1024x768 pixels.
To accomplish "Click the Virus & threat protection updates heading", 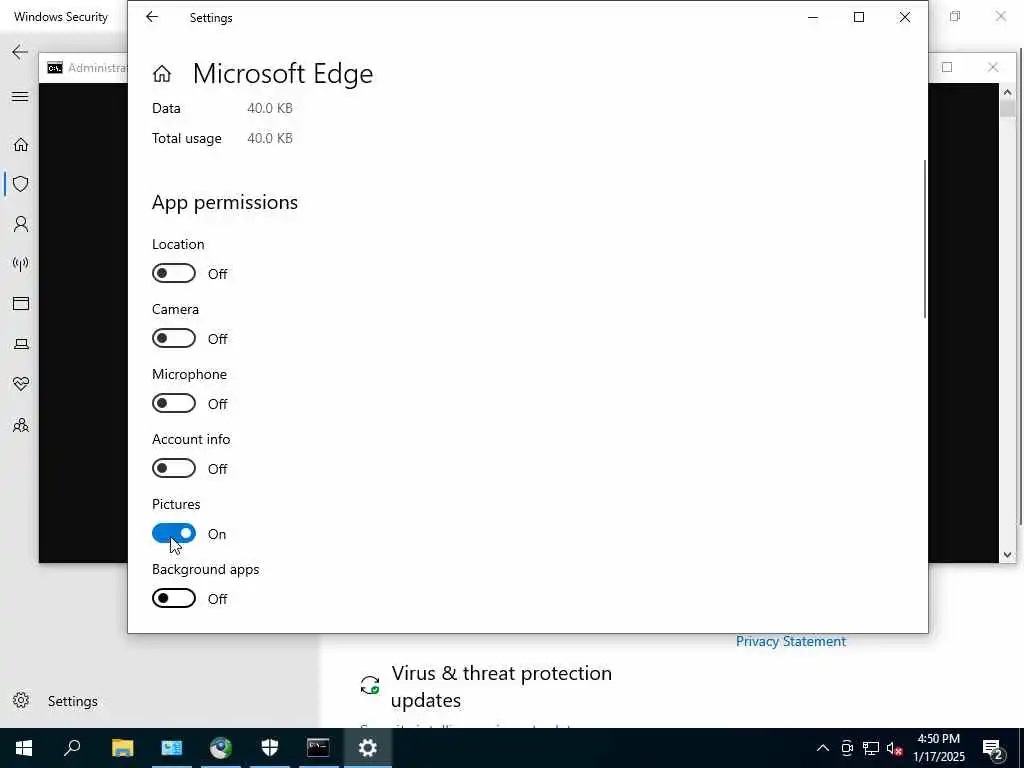I will click(x=501, y=686).
